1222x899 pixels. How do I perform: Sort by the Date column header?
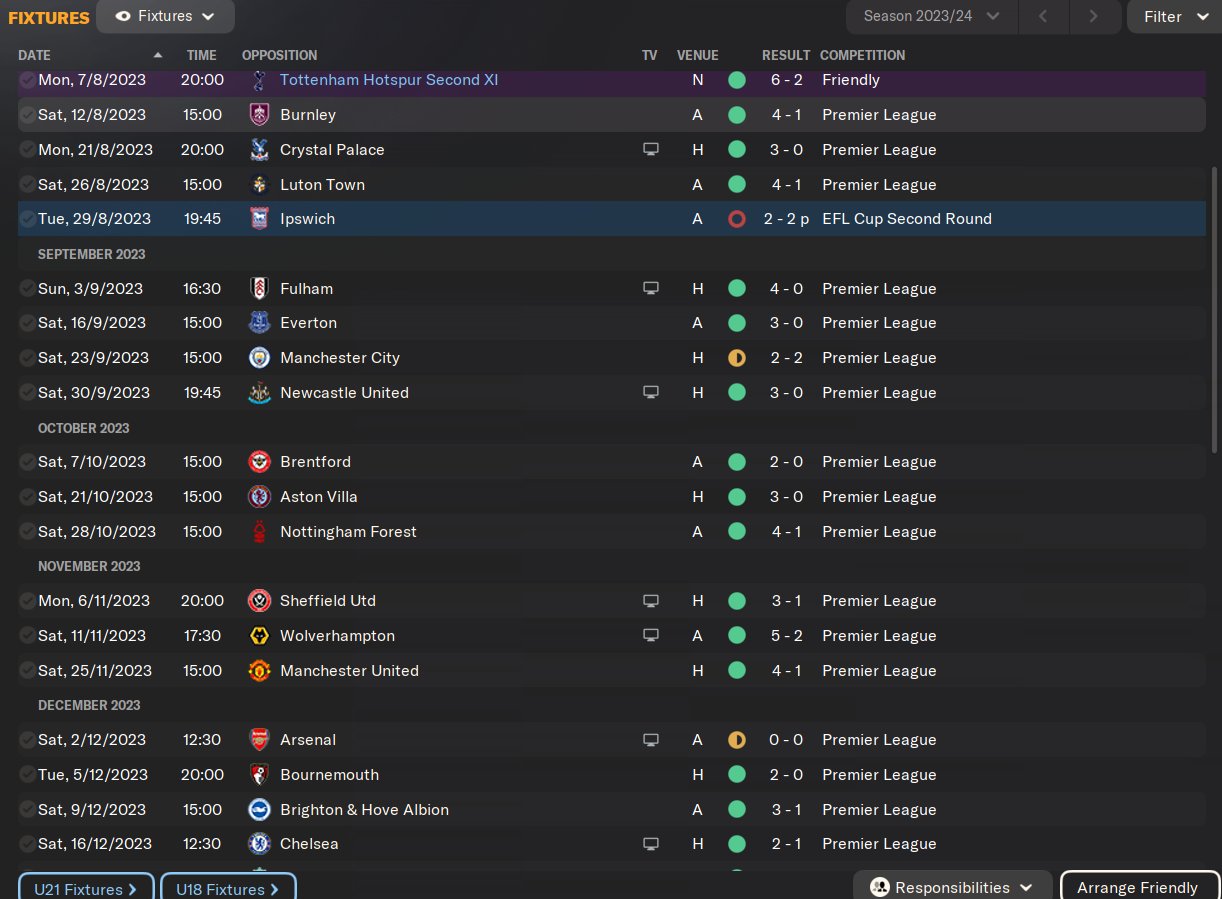pyautogui.click(x=35, y=55)
